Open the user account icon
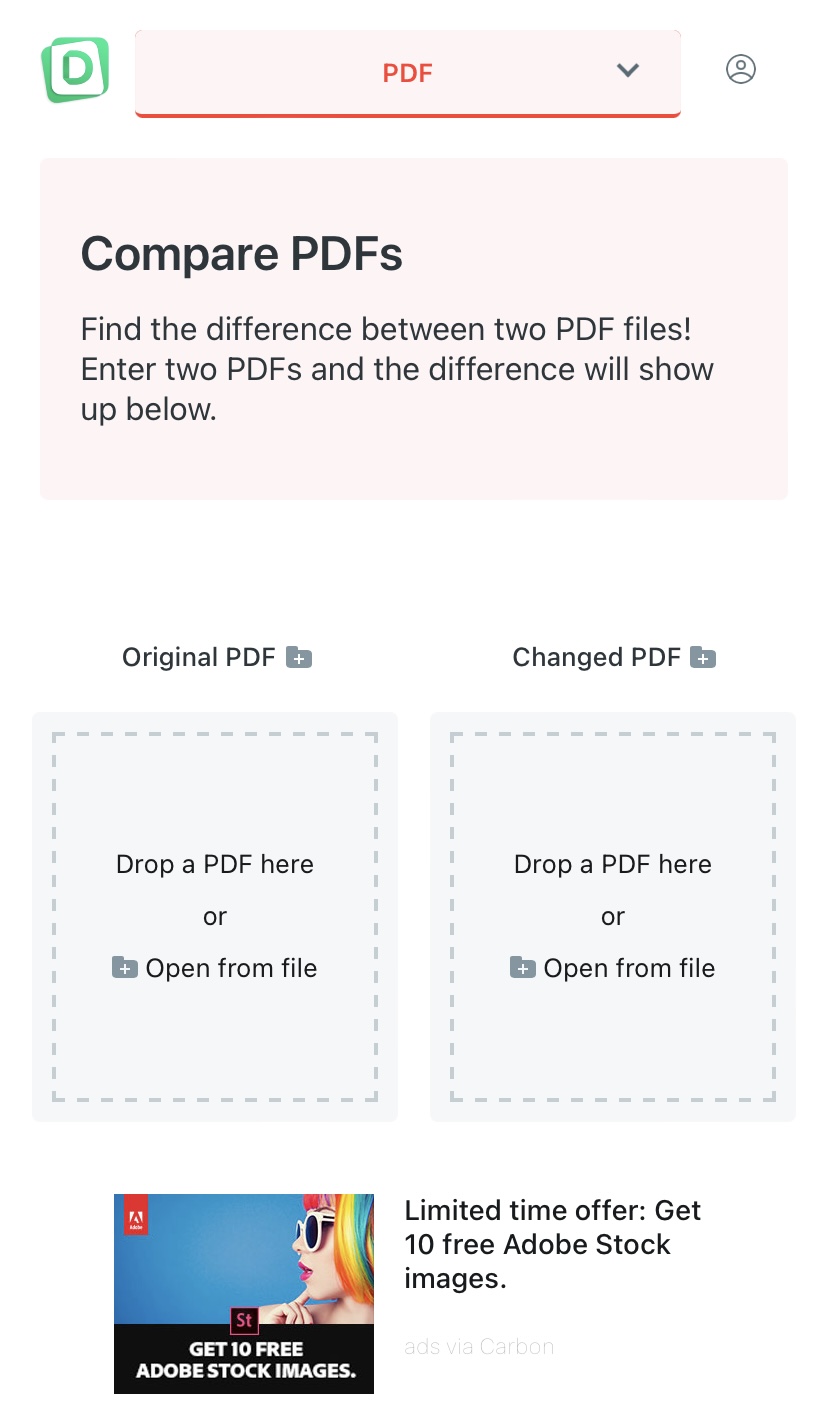Viewport: 828px width, 1412px height. [740, 69]
